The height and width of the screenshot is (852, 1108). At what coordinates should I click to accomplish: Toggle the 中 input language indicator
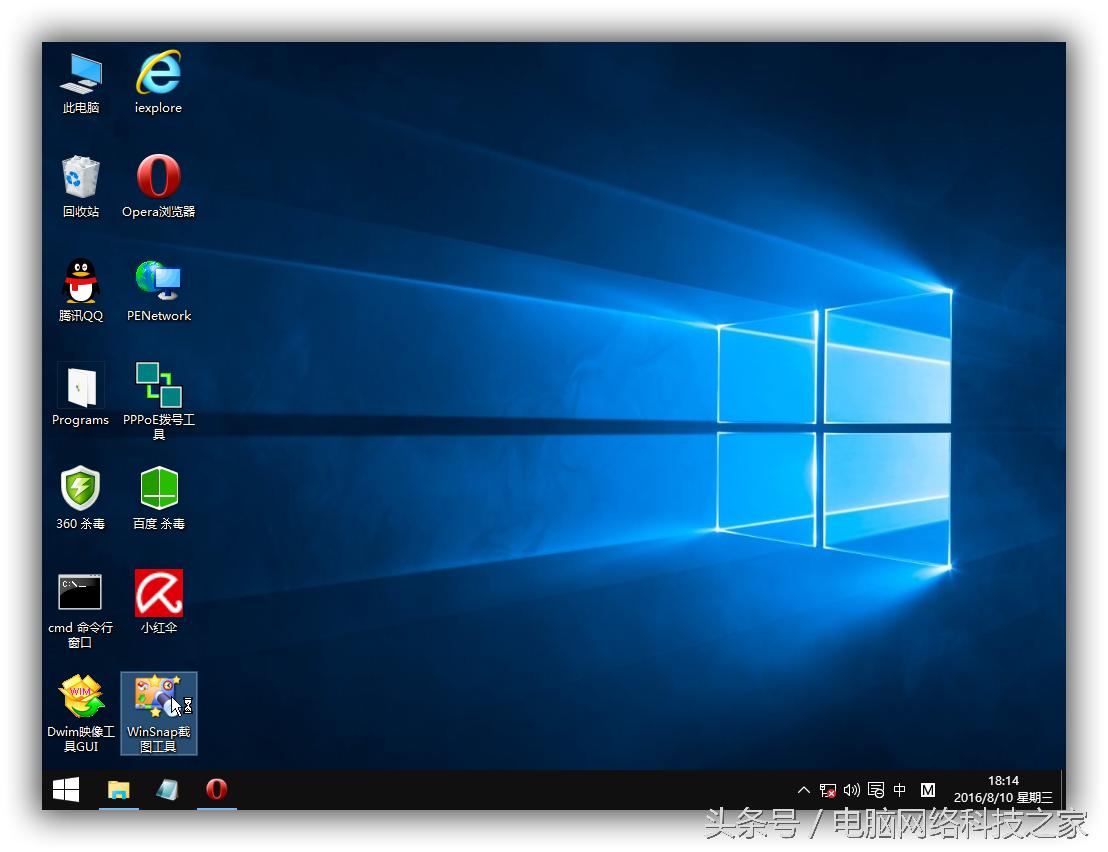click(899, 790)
